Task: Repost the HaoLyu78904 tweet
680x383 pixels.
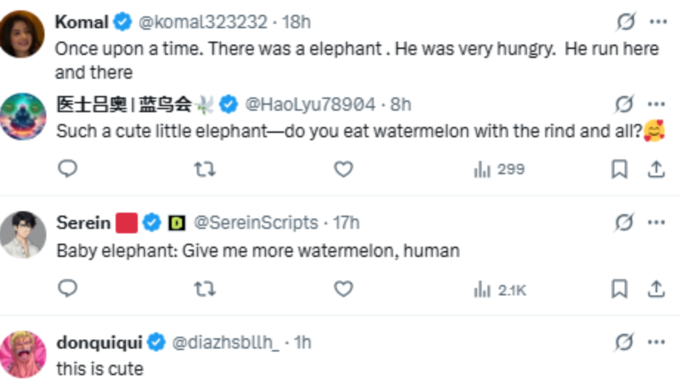Action: click(204, 169)
